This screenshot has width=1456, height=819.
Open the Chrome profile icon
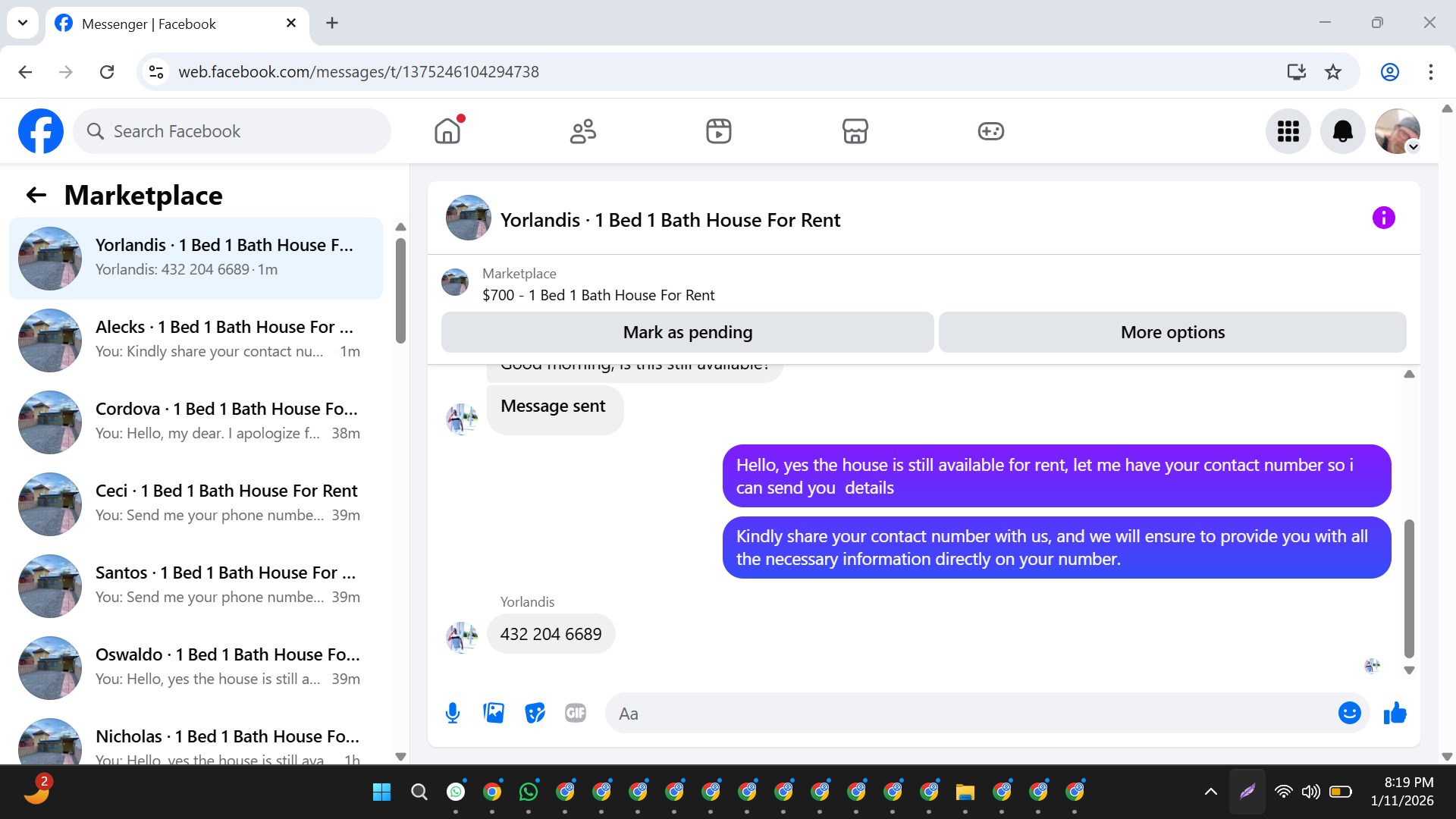click(1389, 71)
